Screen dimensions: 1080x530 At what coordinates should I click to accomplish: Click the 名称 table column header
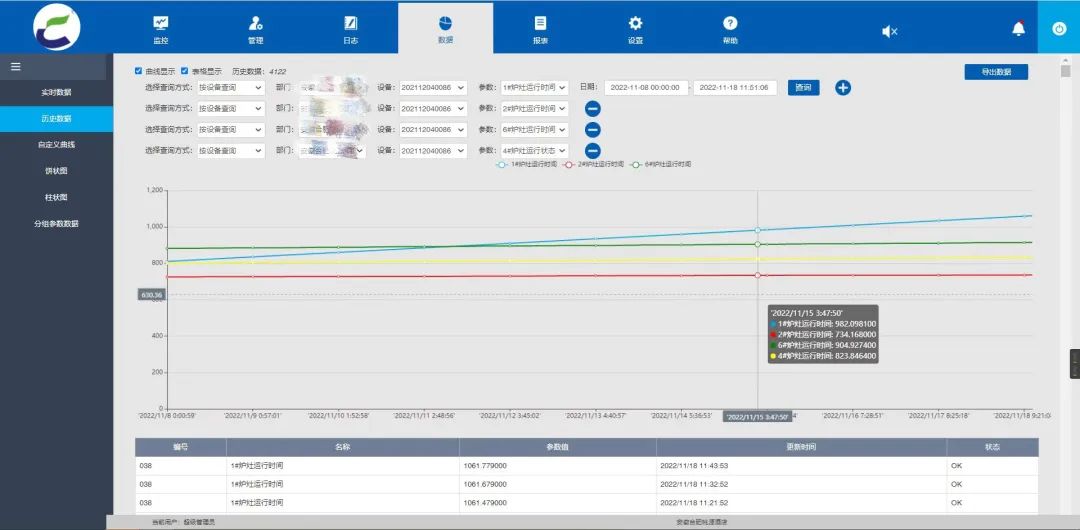343,447
